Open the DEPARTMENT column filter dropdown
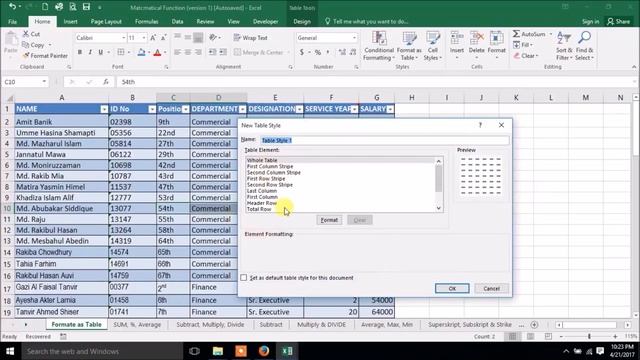640x360 pixels. click(x=242, y=109)
